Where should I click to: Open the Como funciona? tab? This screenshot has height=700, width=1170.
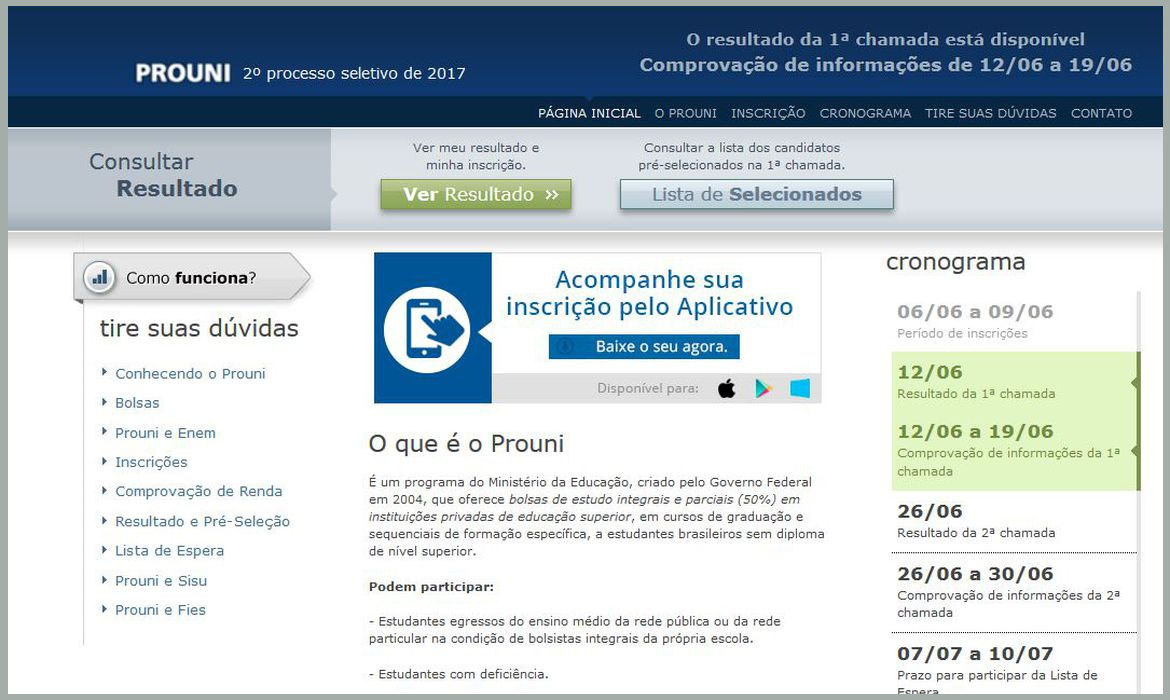[192, 278]
